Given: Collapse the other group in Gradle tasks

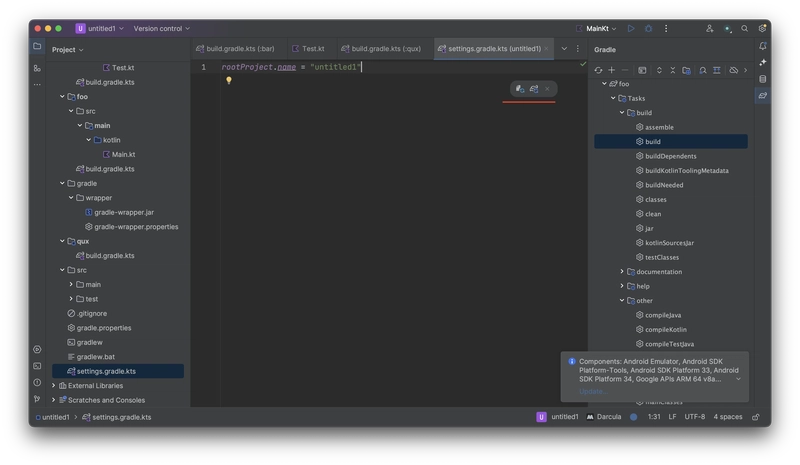Looking at the screenshot, I should (622, 301).
